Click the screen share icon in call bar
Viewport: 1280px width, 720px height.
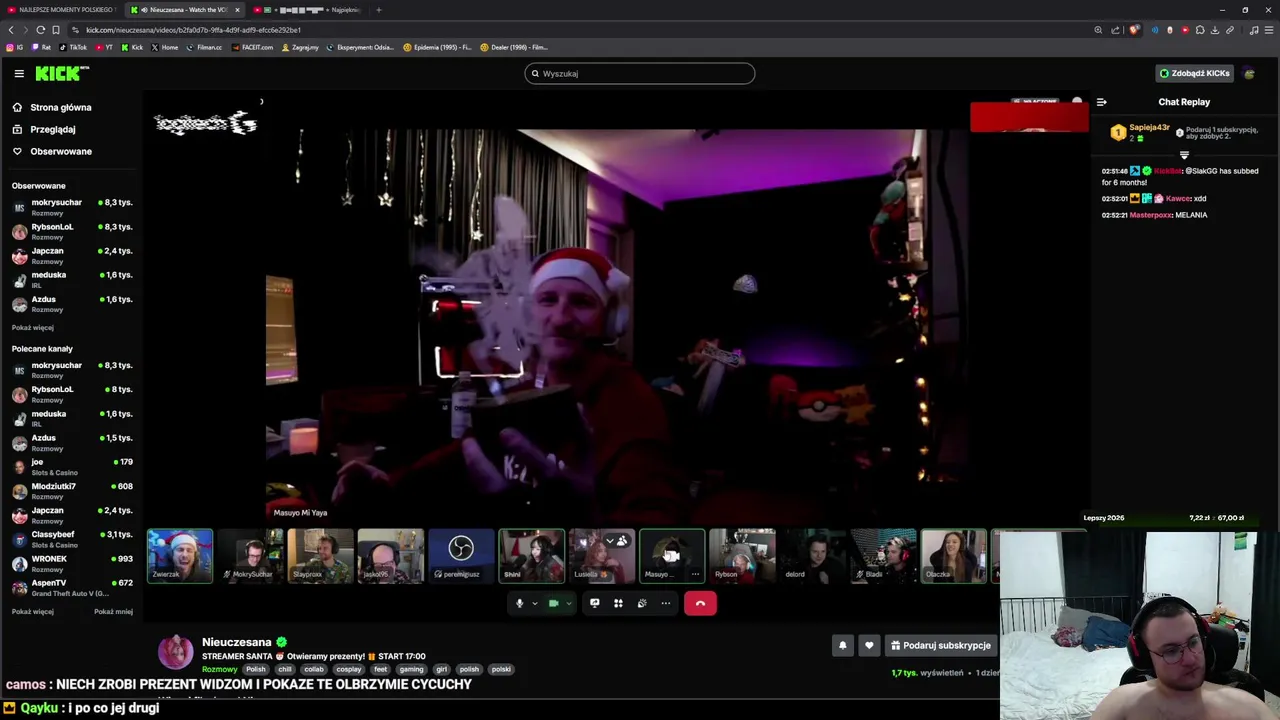pos(594,603)
